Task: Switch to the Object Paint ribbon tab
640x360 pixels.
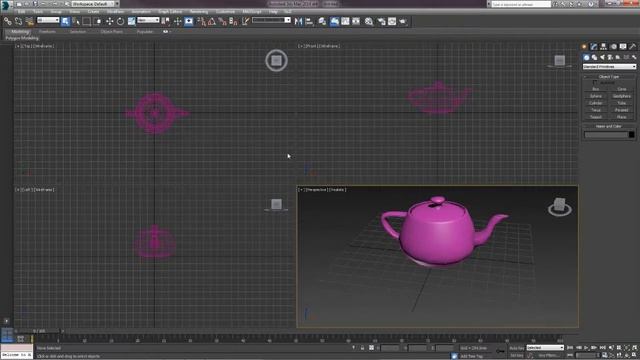Action: click(x=111, y=31)
